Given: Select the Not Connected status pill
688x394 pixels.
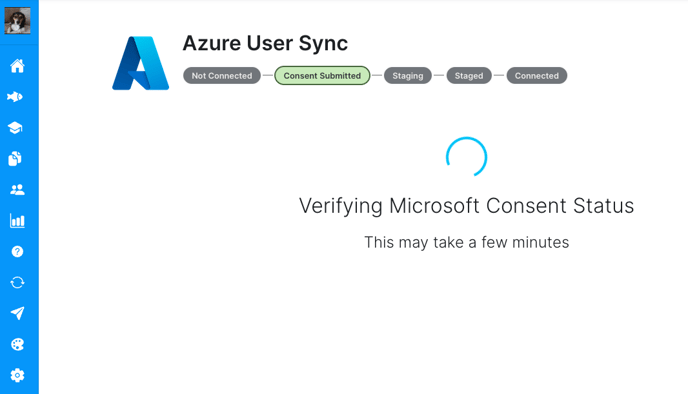Looking at the screenshot, I should point(222,75).
